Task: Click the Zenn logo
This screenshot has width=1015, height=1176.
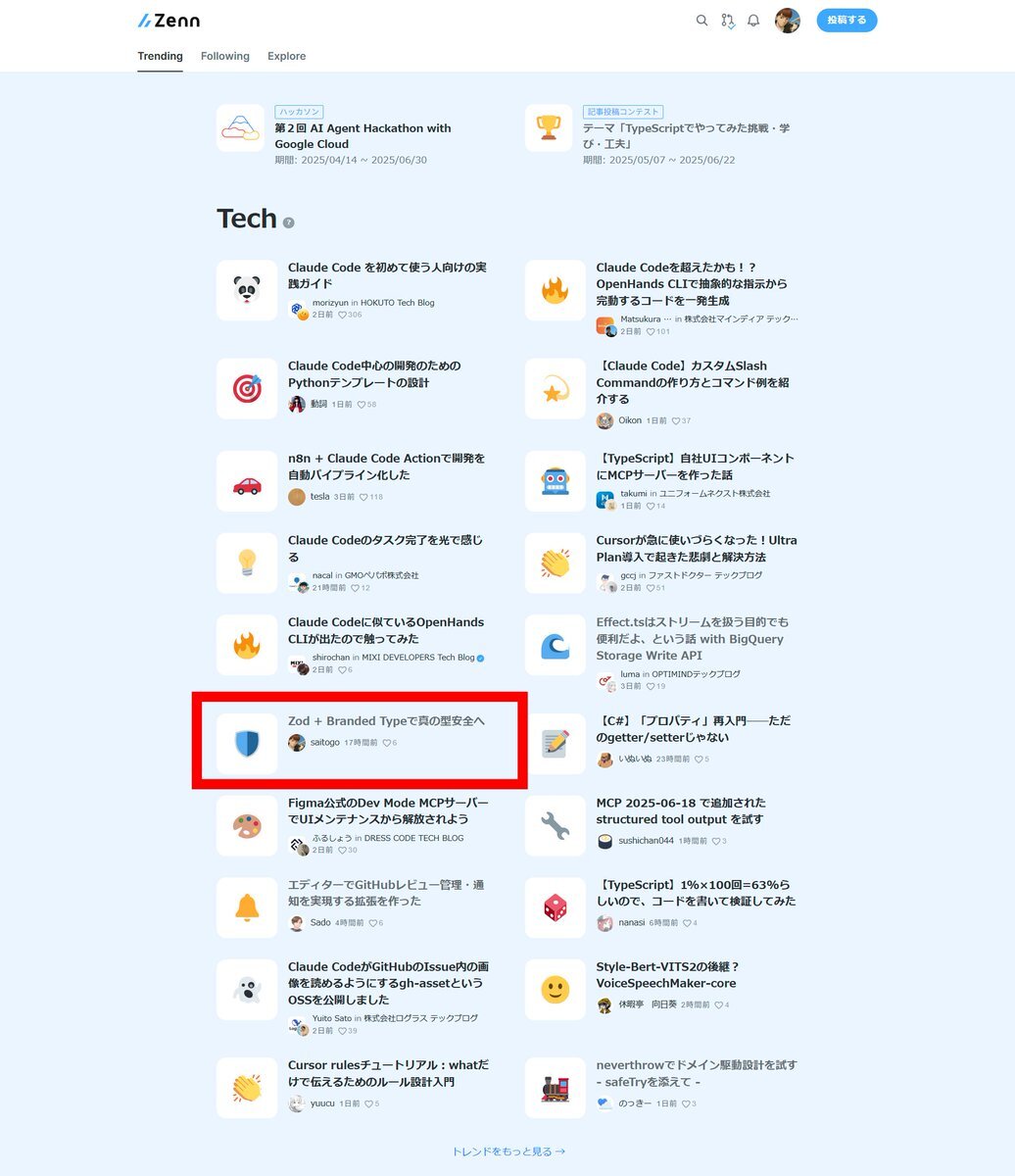Action: 169,21
